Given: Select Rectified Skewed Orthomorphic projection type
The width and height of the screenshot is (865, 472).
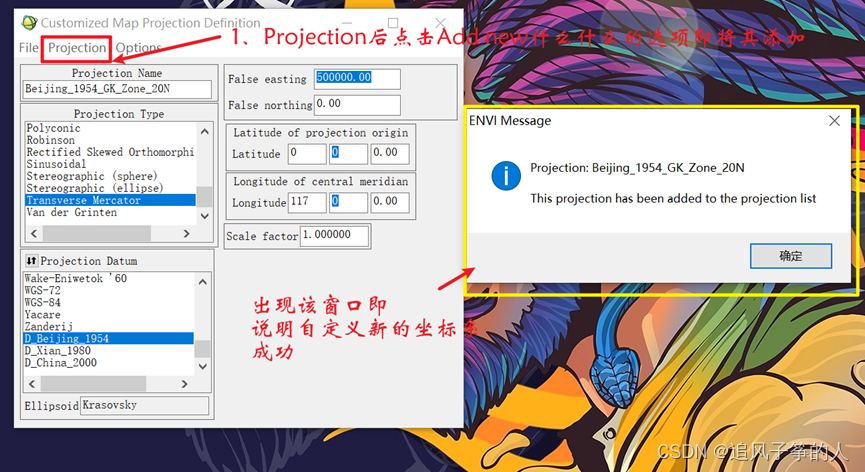Looking at the screenshot, I should (x=110, y=152).
